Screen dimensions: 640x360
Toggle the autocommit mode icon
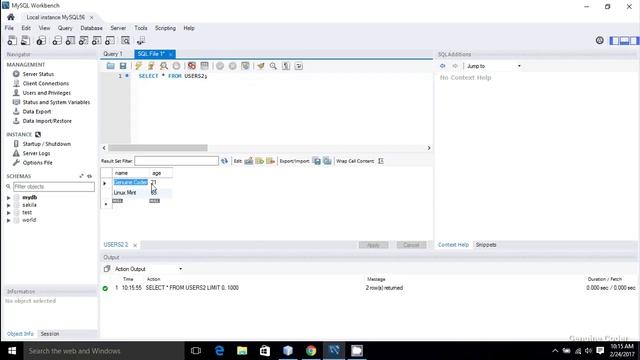(x=245, y=66)
